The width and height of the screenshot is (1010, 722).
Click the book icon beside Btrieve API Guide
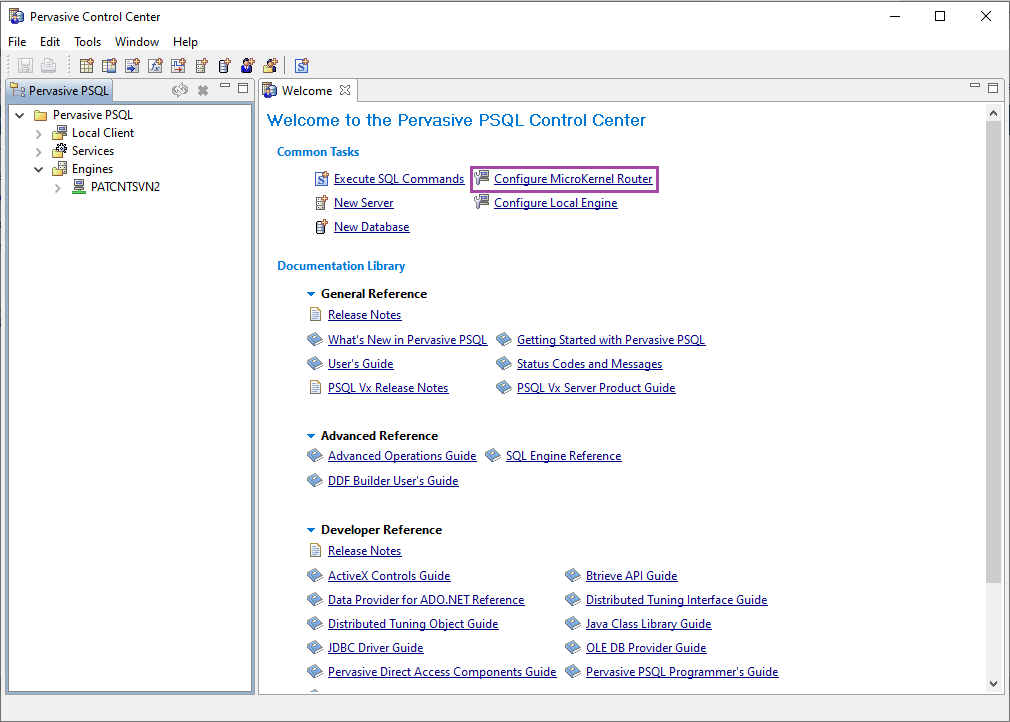(573, 575)
